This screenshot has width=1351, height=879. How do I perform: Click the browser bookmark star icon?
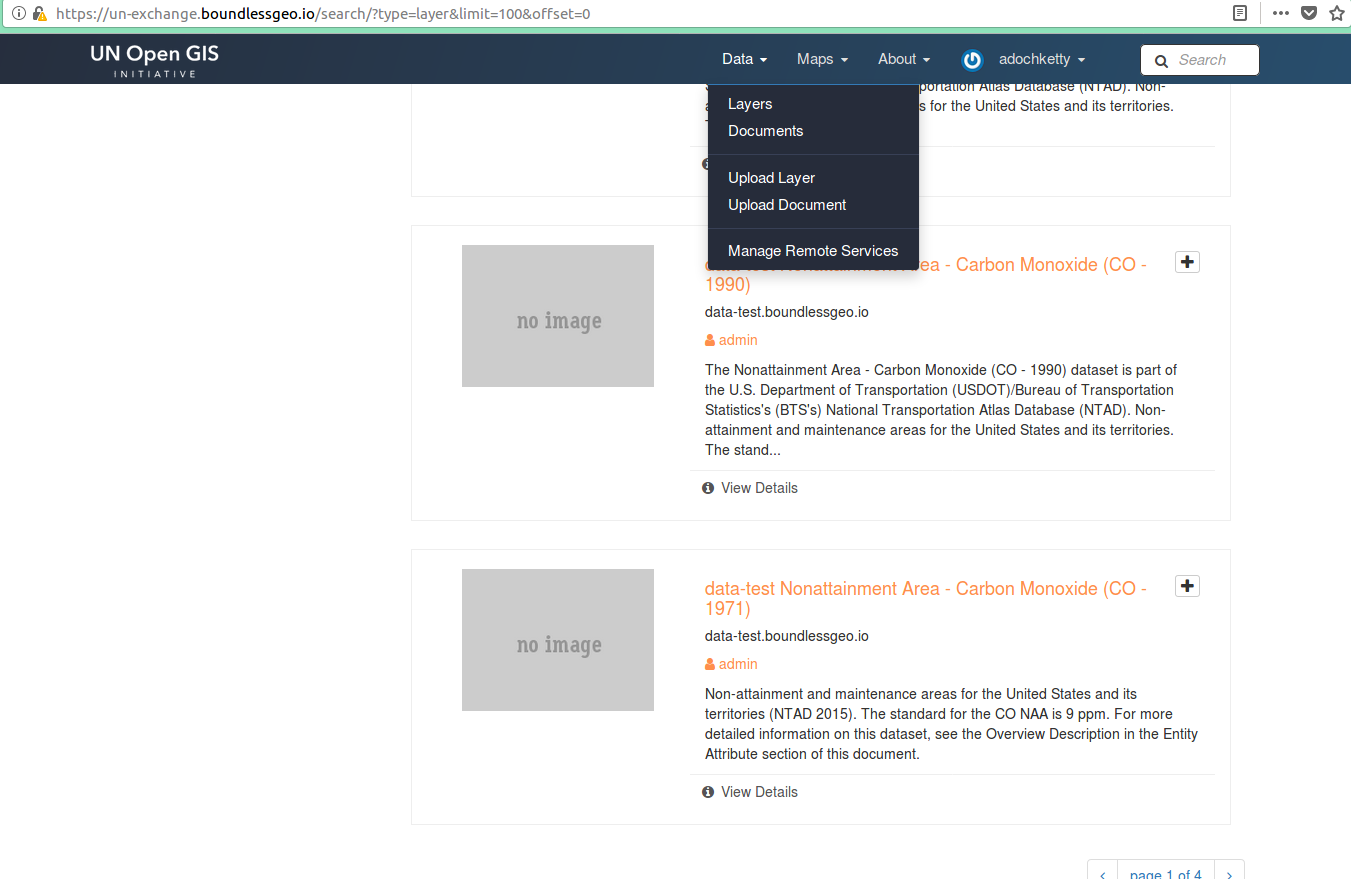[x=1336, y=14]
